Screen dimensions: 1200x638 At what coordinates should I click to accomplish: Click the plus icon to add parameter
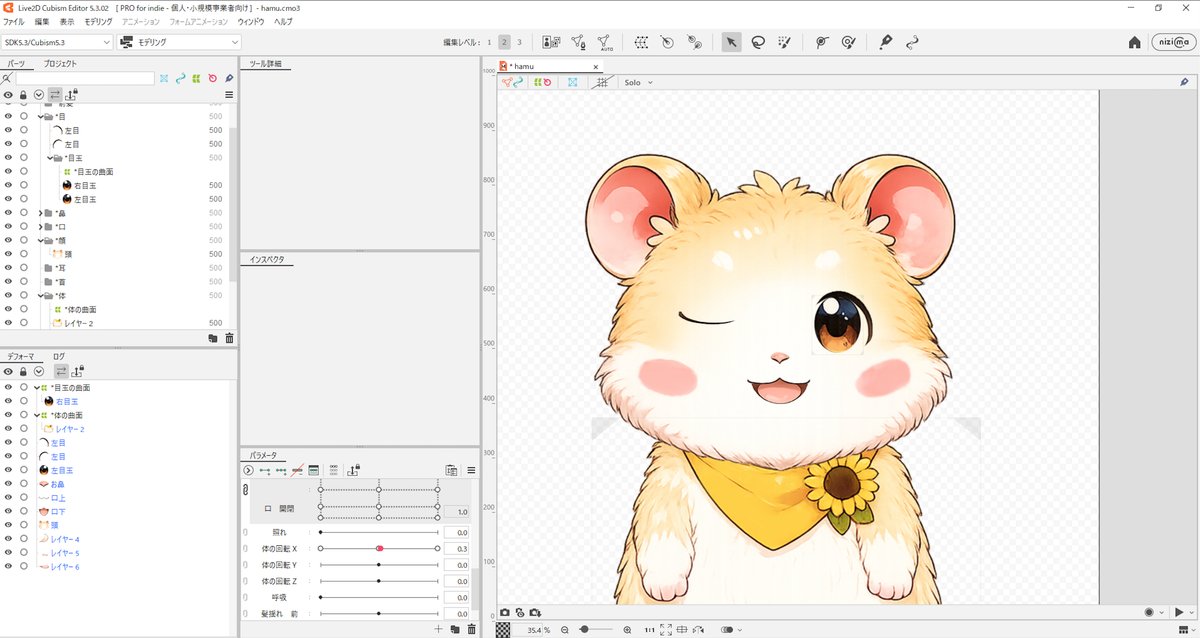click(438, 629)
